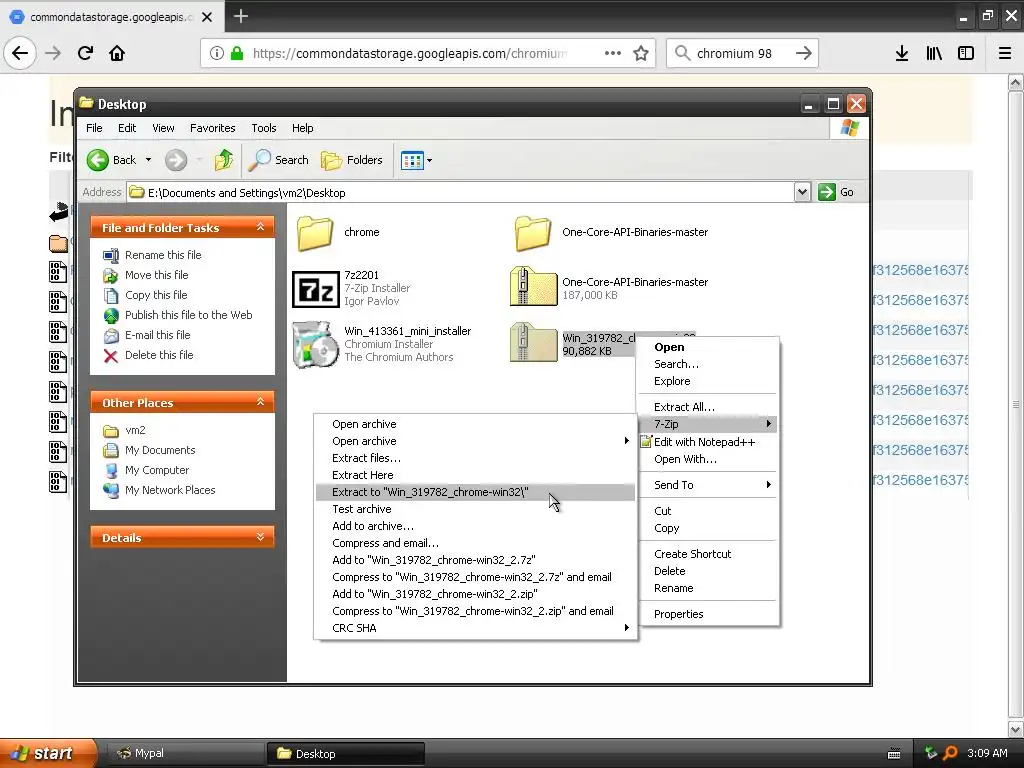
Task: Open the browser home page
Action: coord(117,53)
